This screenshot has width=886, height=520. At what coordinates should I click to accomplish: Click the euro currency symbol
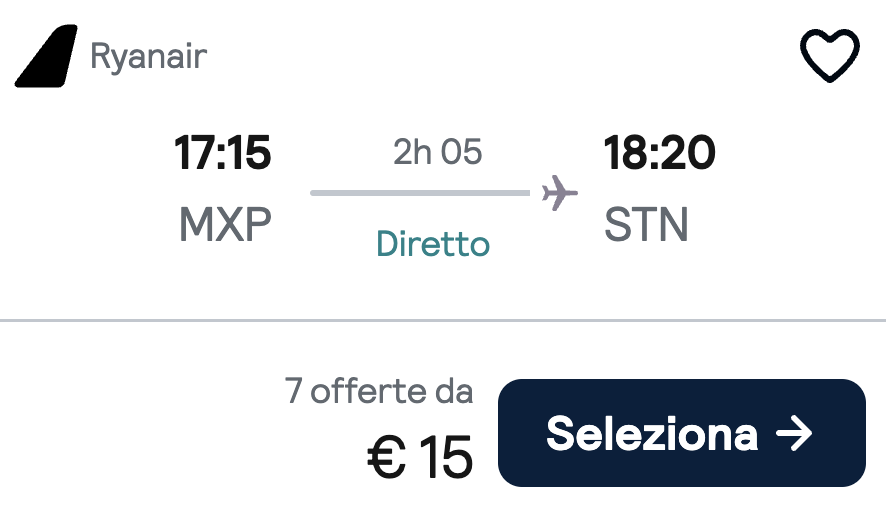coord(386,457)
